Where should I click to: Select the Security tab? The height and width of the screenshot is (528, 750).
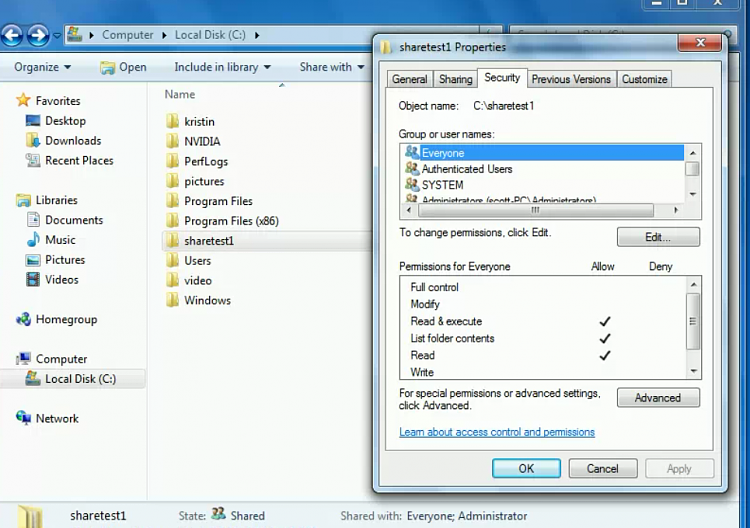pyautogui.click(x=502, y=77)
